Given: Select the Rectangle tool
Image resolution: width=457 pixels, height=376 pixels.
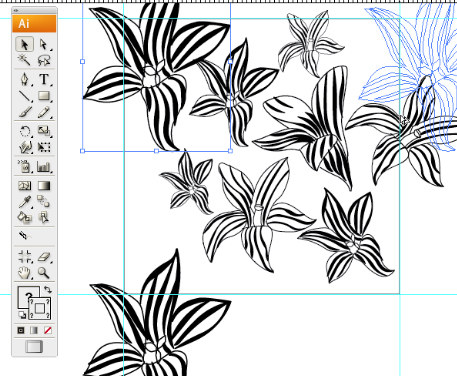Looking at the screenshot, I should coord(44,96).
